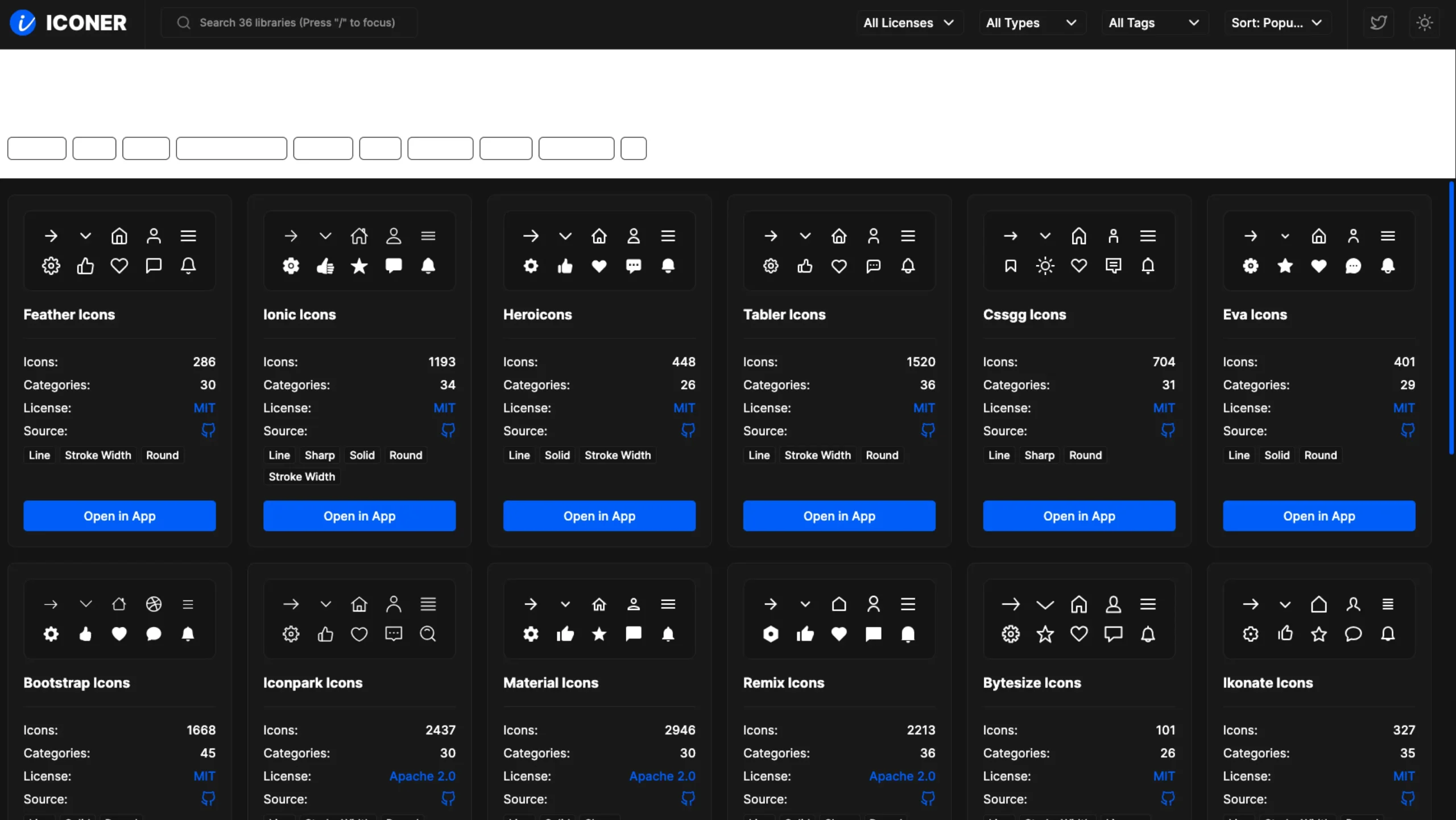
Task: Select the magnifier icon in Iconpark preview
Action: tap(428, 633)
